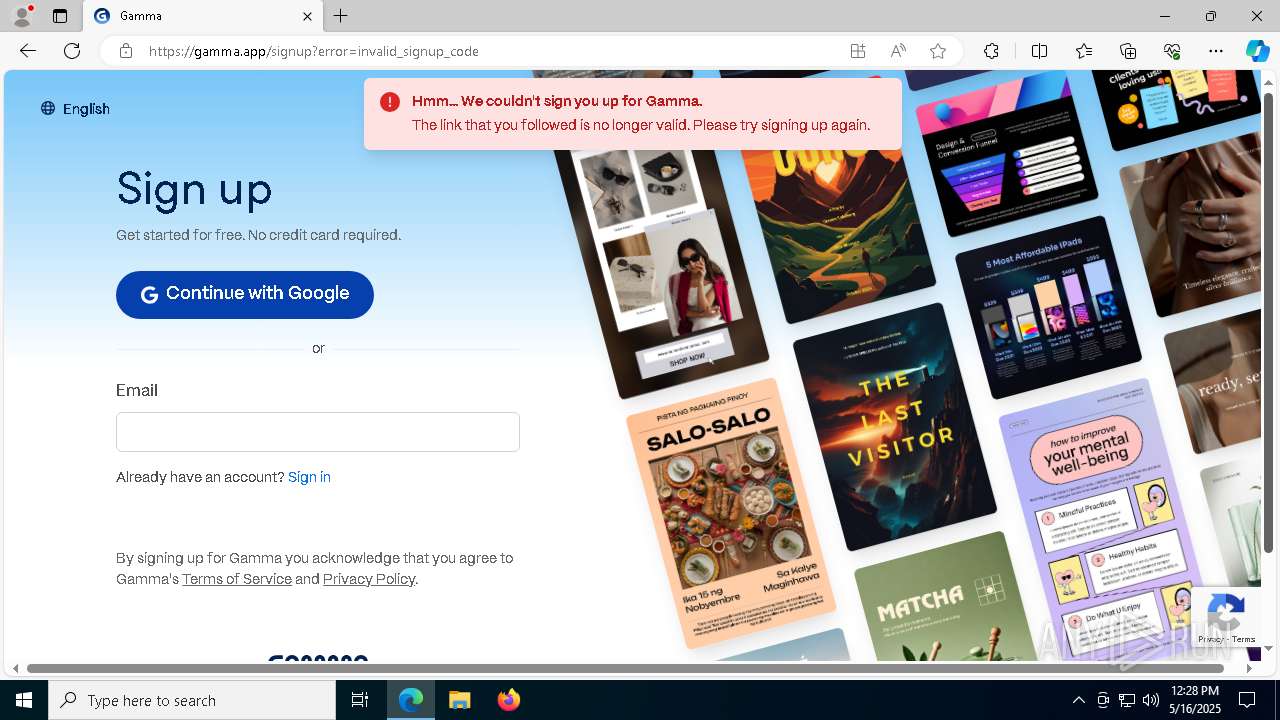Open the Windows Start menu
The width and height of the screenshot is (1280, 720).
click(x=24, y=700)
